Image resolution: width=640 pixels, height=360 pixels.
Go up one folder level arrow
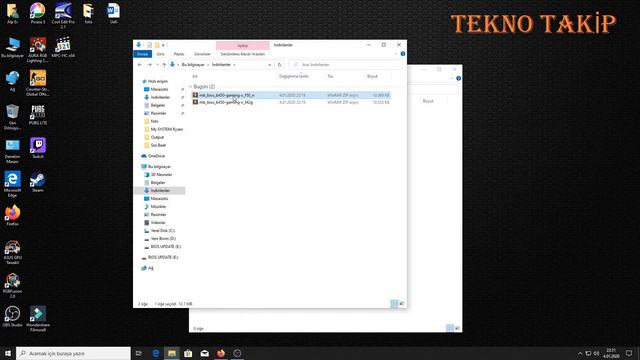click(164, 64)
